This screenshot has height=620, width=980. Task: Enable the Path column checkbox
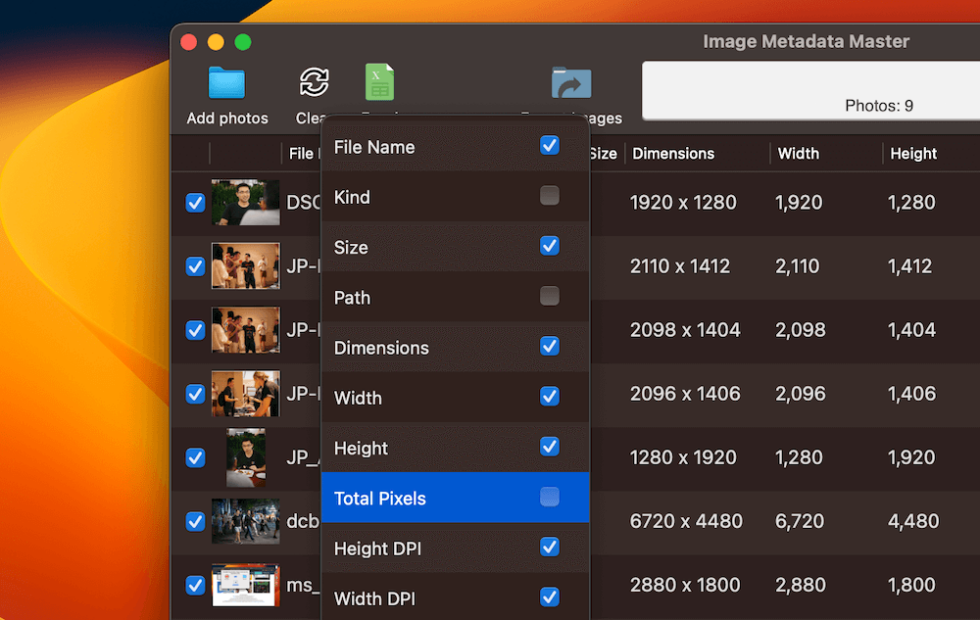549,296
